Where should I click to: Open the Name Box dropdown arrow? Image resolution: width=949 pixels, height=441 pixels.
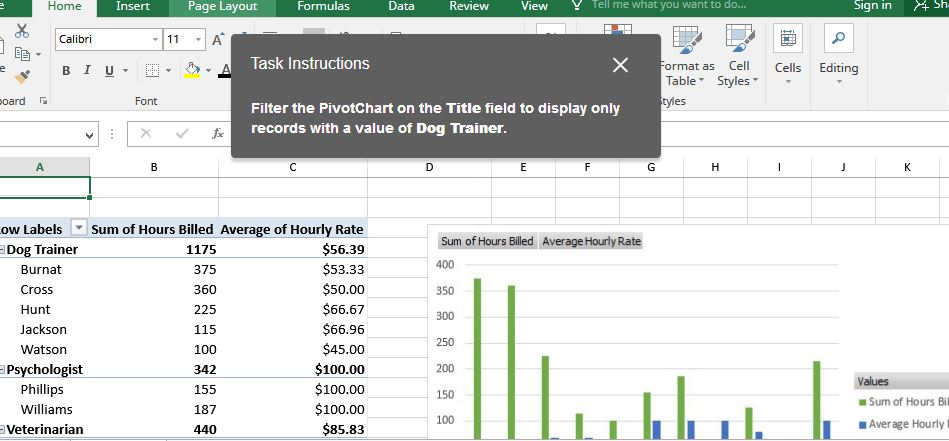tap(90, 135)
